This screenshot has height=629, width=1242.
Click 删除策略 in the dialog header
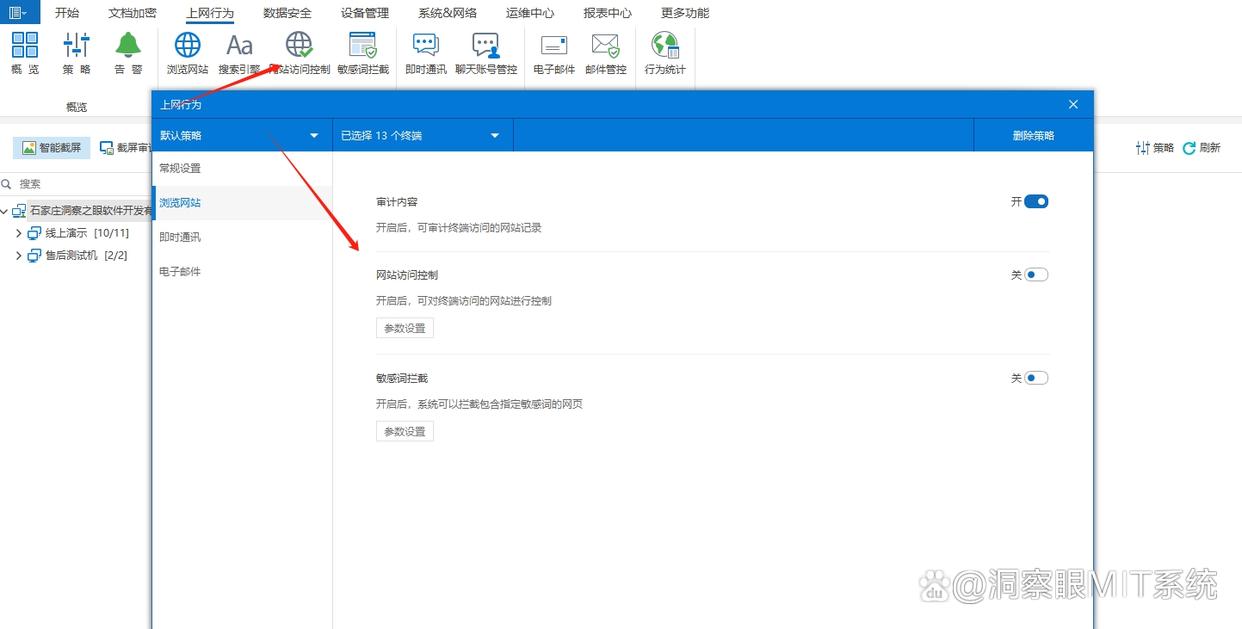pyautogui.click(x=1033, y=134)
